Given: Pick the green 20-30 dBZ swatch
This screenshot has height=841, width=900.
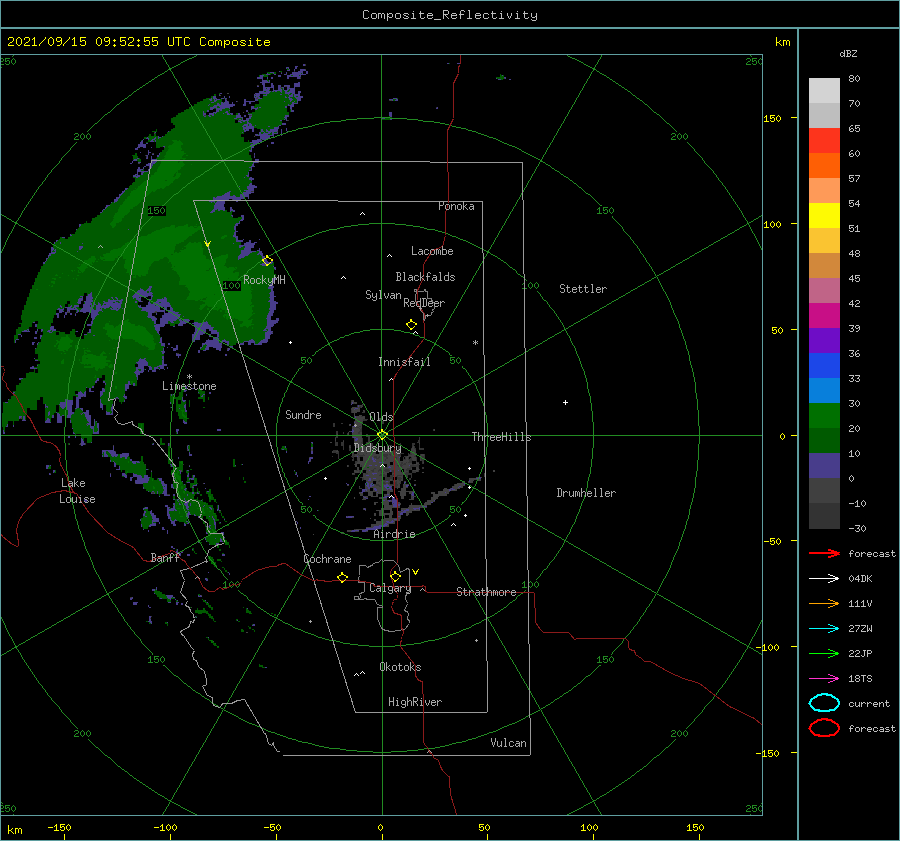Looking at the screenshot, I should [x=824, y=416].
